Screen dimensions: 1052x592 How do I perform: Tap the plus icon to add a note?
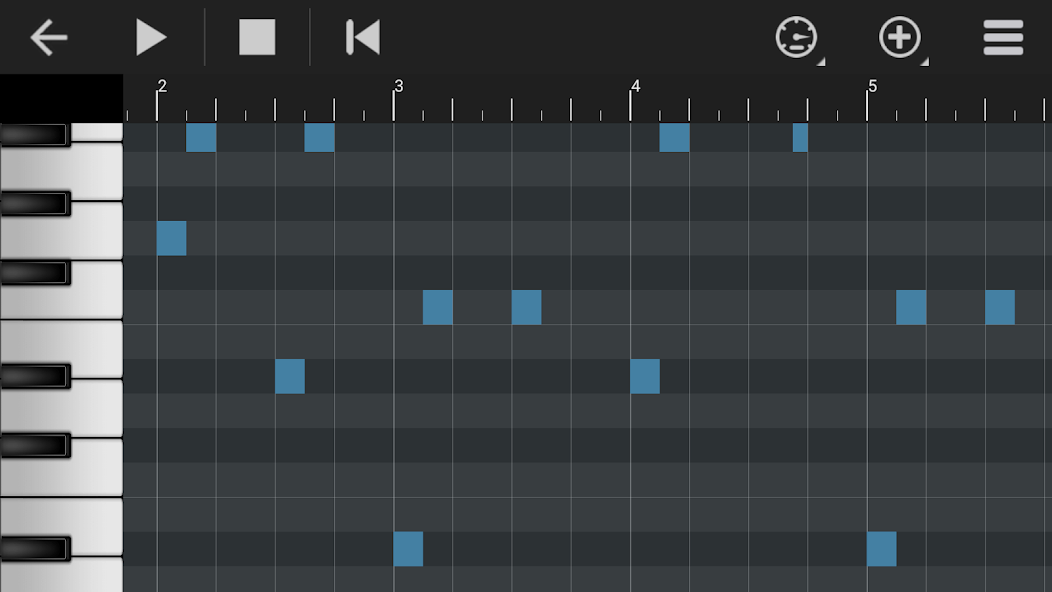click(x=898, y=37)
